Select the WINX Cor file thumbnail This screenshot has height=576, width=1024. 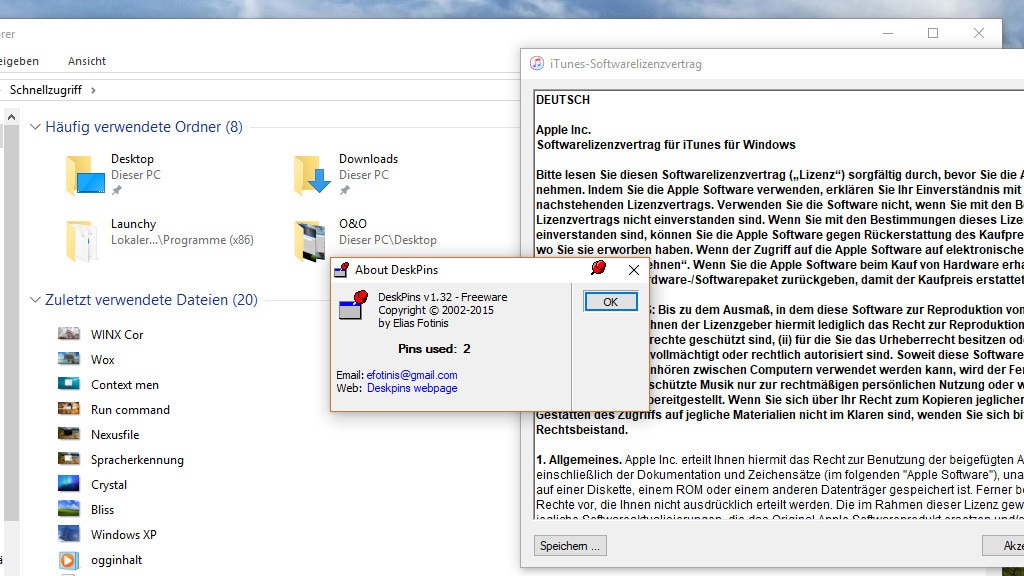tap(69, 334)
